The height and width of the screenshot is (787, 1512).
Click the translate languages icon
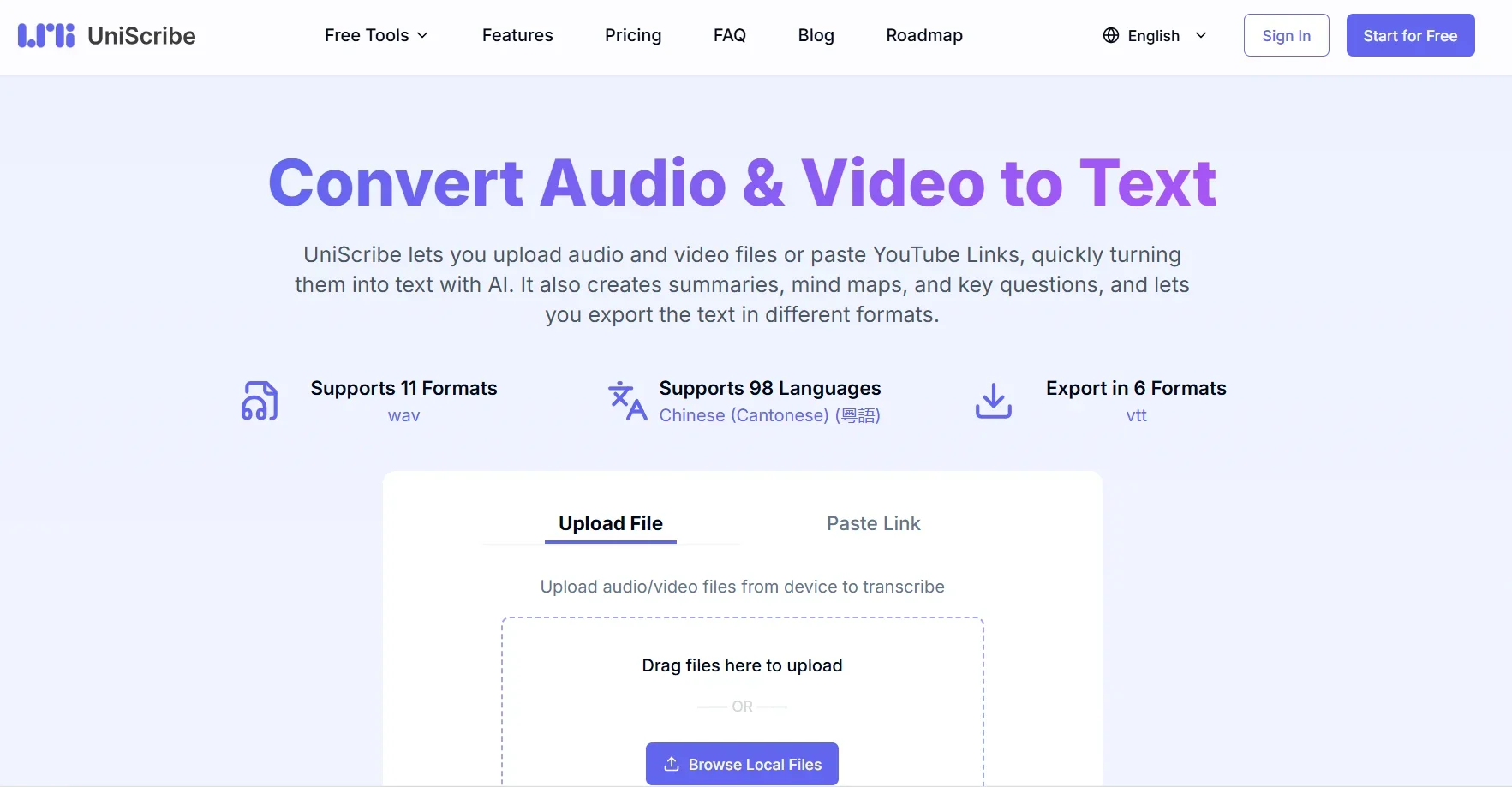click(627, 401)
